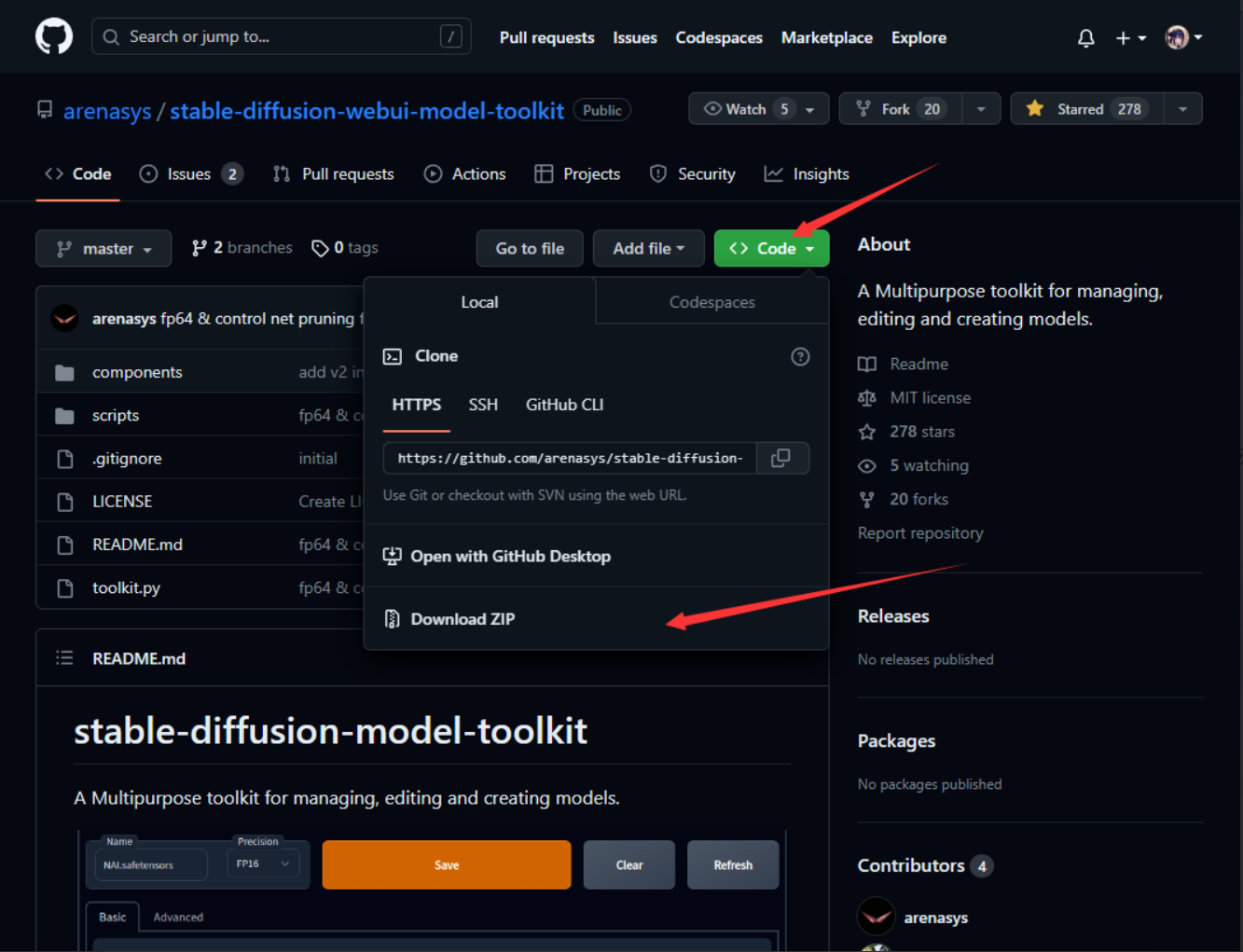Open the README.md file in file list
Image resolution: width=1243 pixels, height=952 pixels.
137,545
